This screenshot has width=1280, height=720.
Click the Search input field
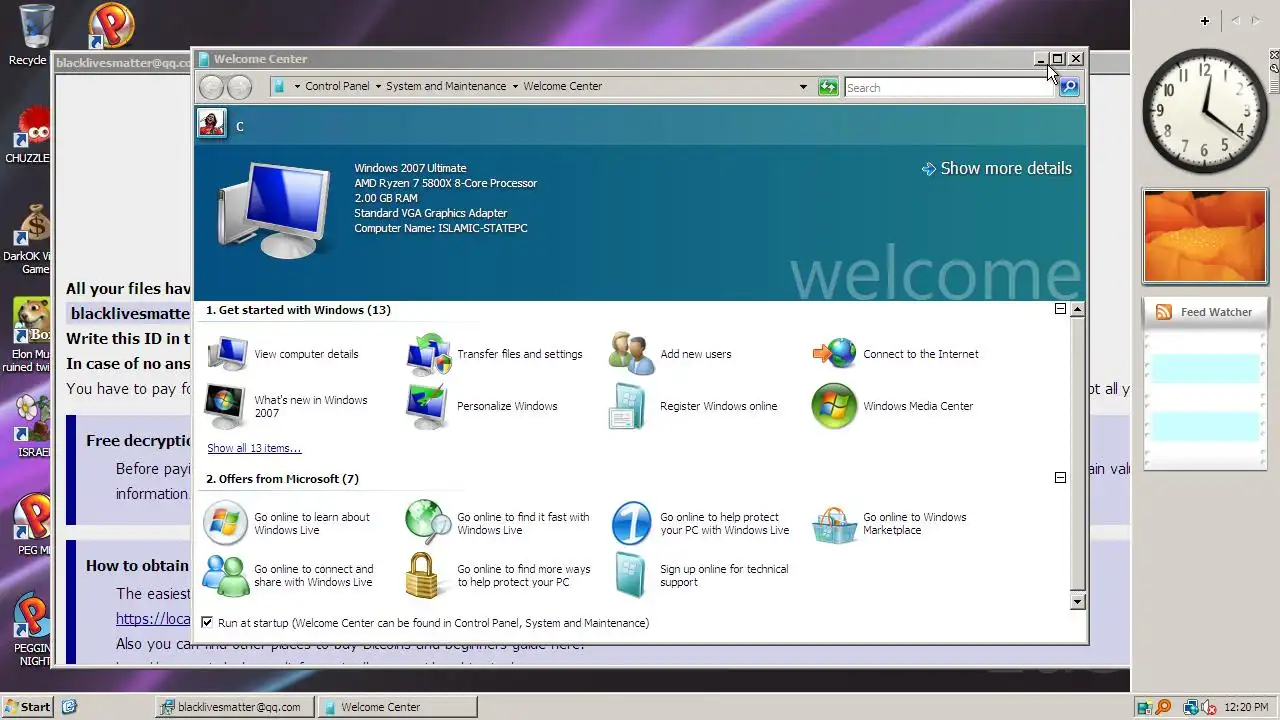click(950, 88)
